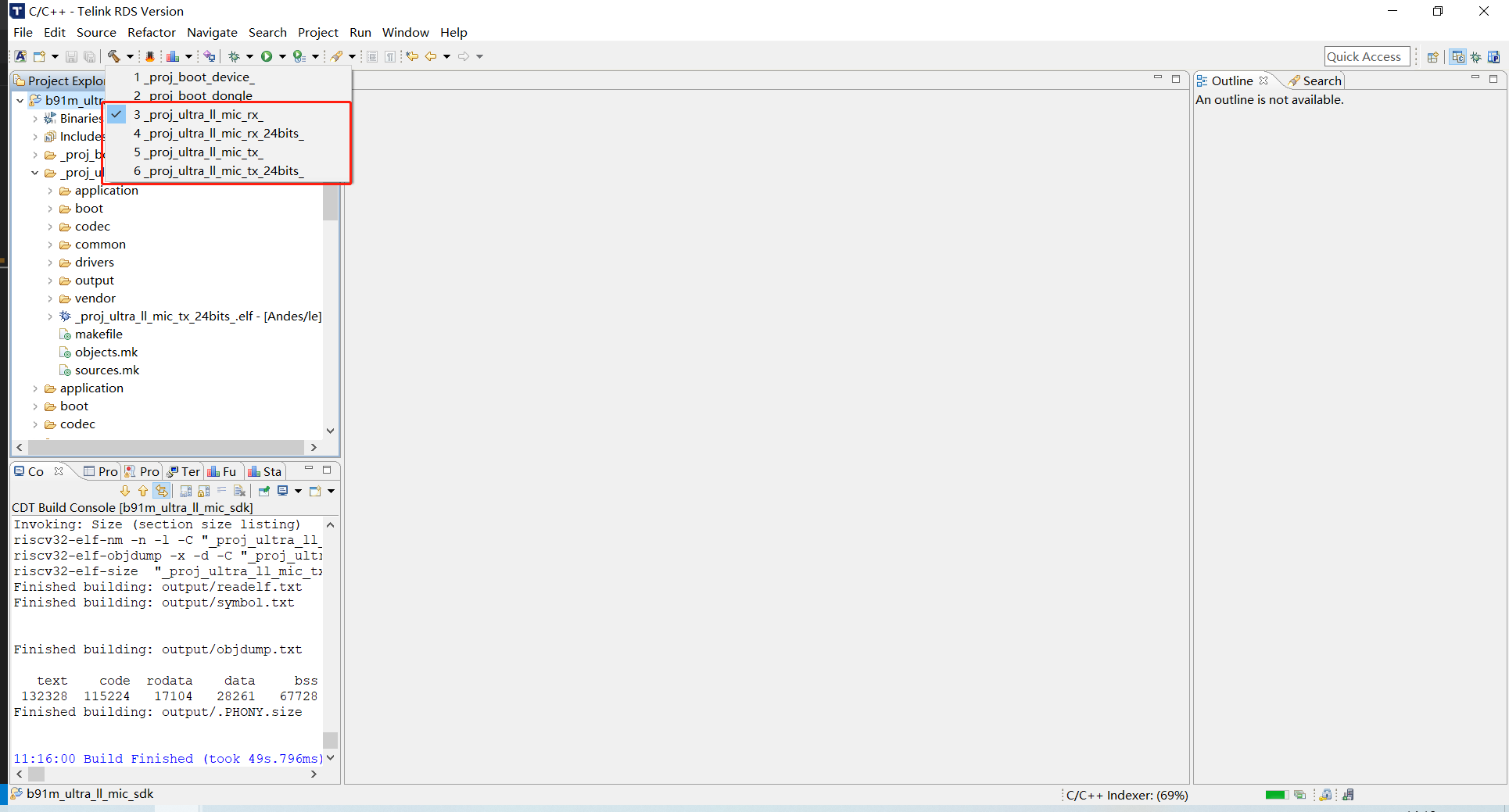Click C/C++ Indexer status text
1509x812 pixels.
point(1127,795)
